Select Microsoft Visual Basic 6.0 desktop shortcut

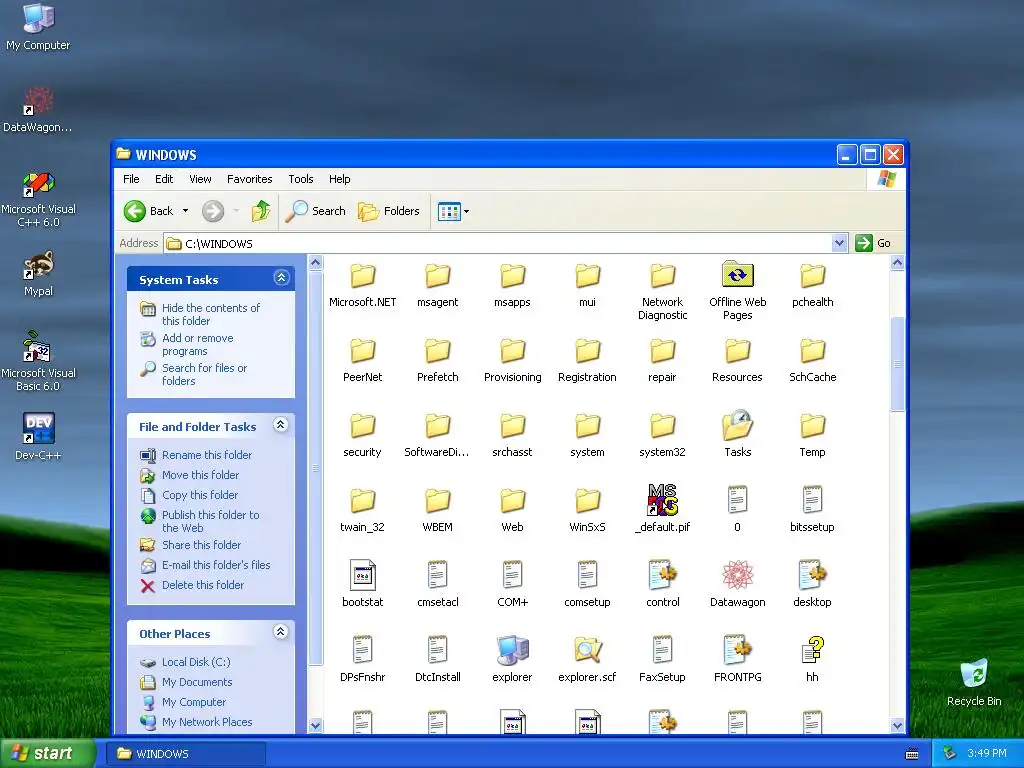point(38,362)
